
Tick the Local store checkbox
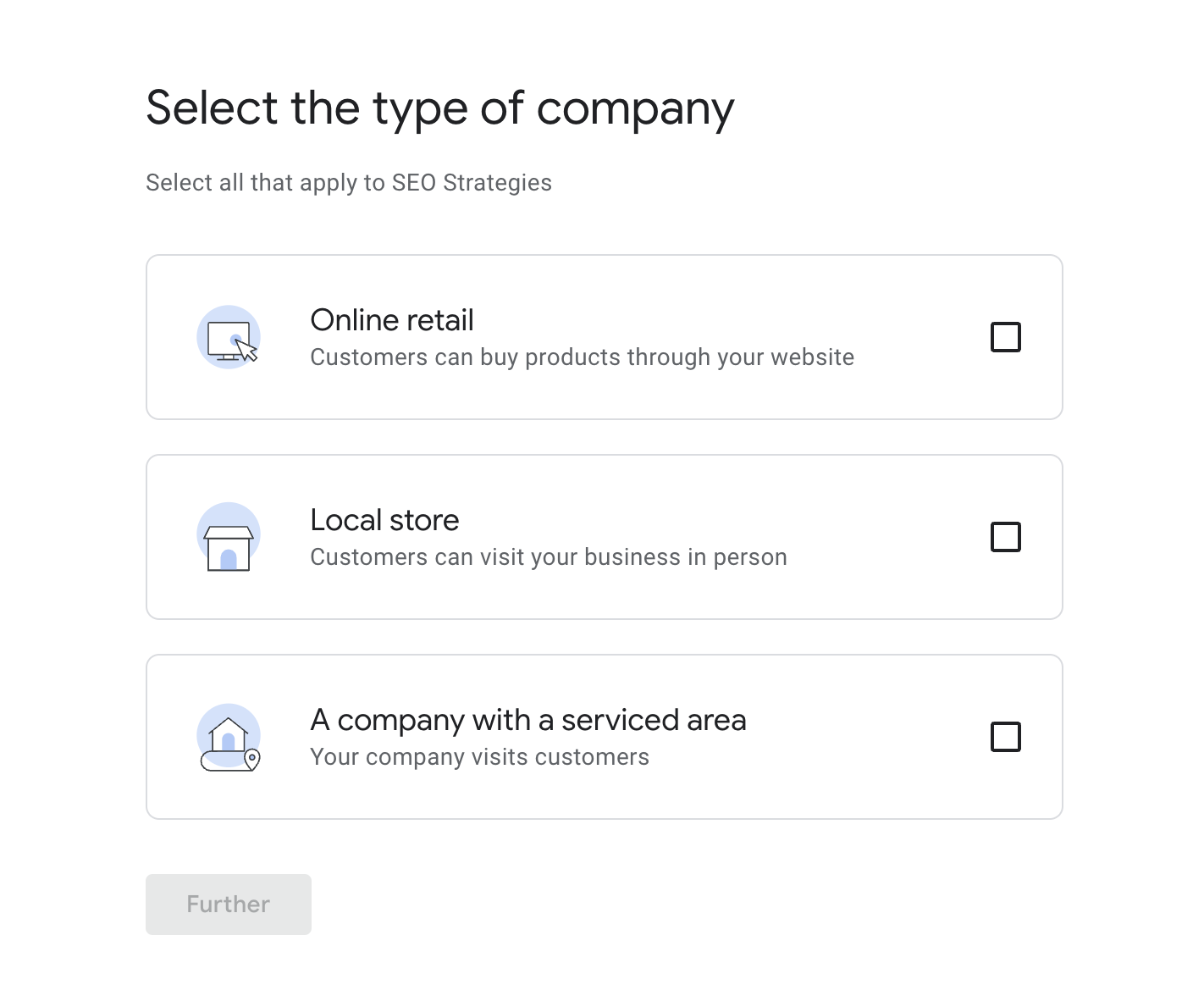(x=1005, y=537)
